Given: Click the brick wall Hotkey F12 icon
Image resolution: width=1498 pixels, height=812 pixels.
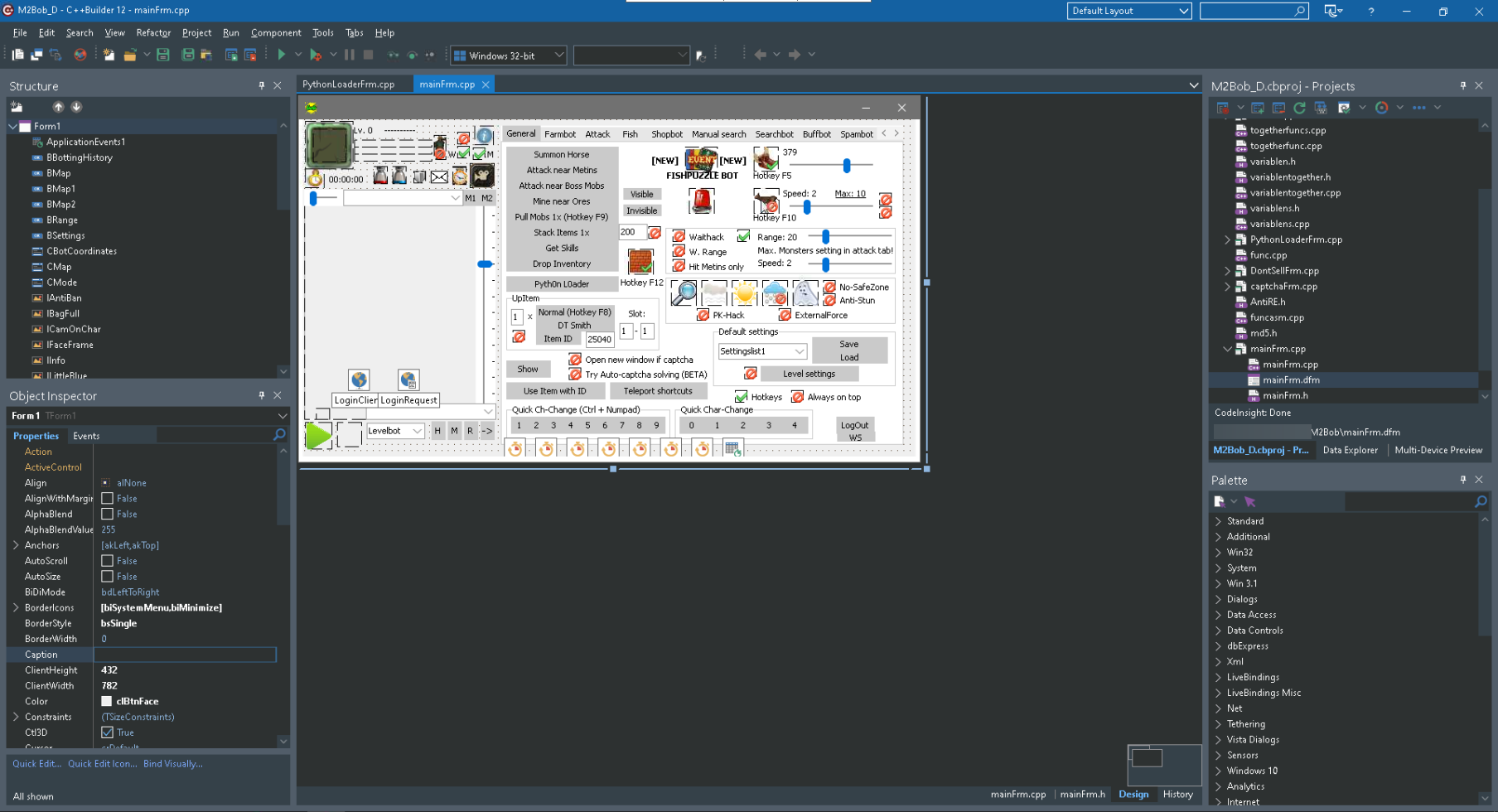Looking at the screenshot, I should pyautogui.click(x=640, y=262).
